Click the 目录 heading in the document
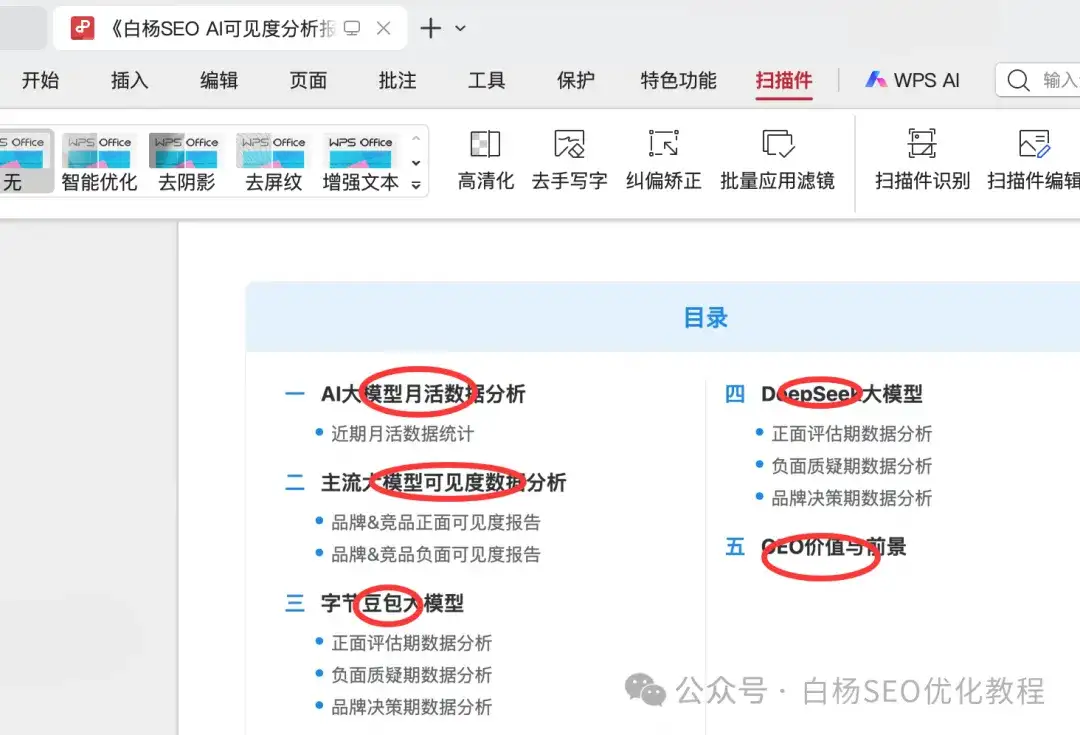Screen dimensions: 1080x735 [705, 318]
